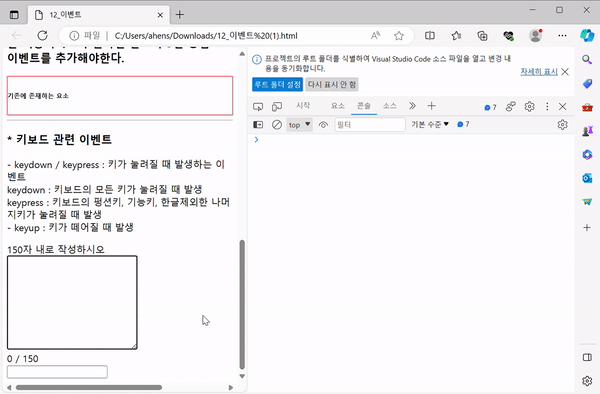Click the 루트 폴더 설정 button
The image size is (600, 394).
click(277, 85)
